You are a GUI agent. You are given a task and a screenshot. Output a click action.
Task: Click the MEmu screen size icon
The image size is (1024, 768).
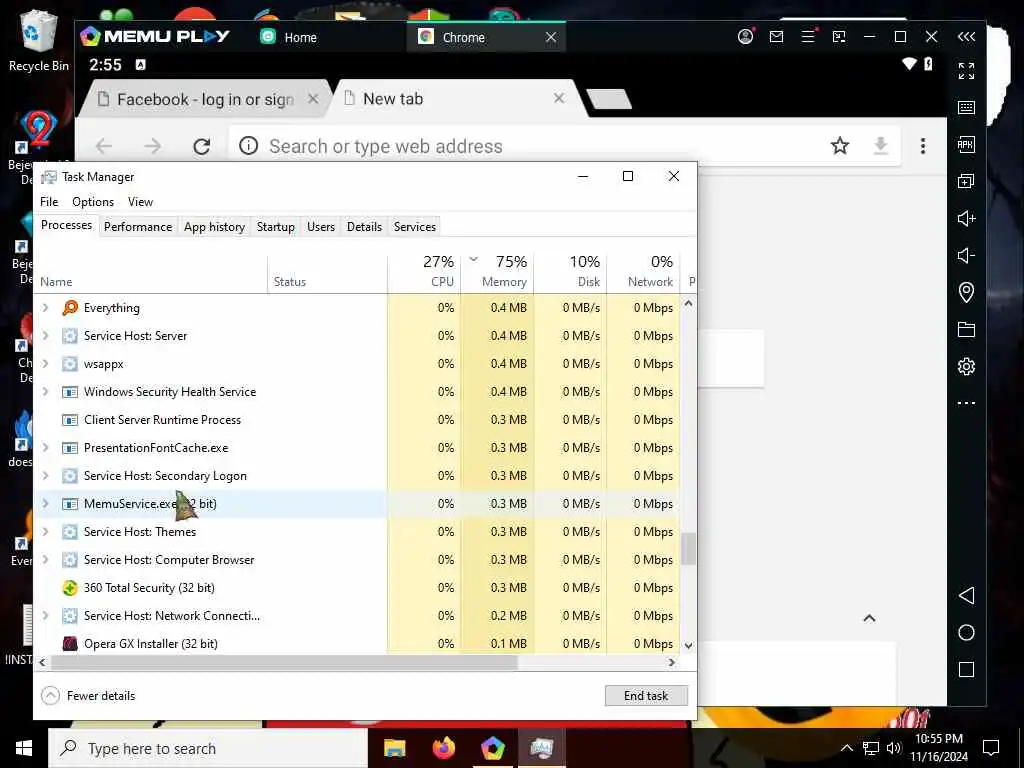839,37
